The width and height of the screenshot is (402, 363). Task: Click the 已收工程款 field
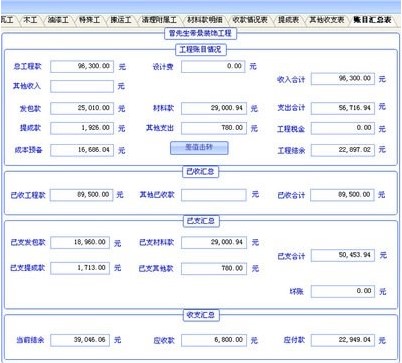click(82, 195)
